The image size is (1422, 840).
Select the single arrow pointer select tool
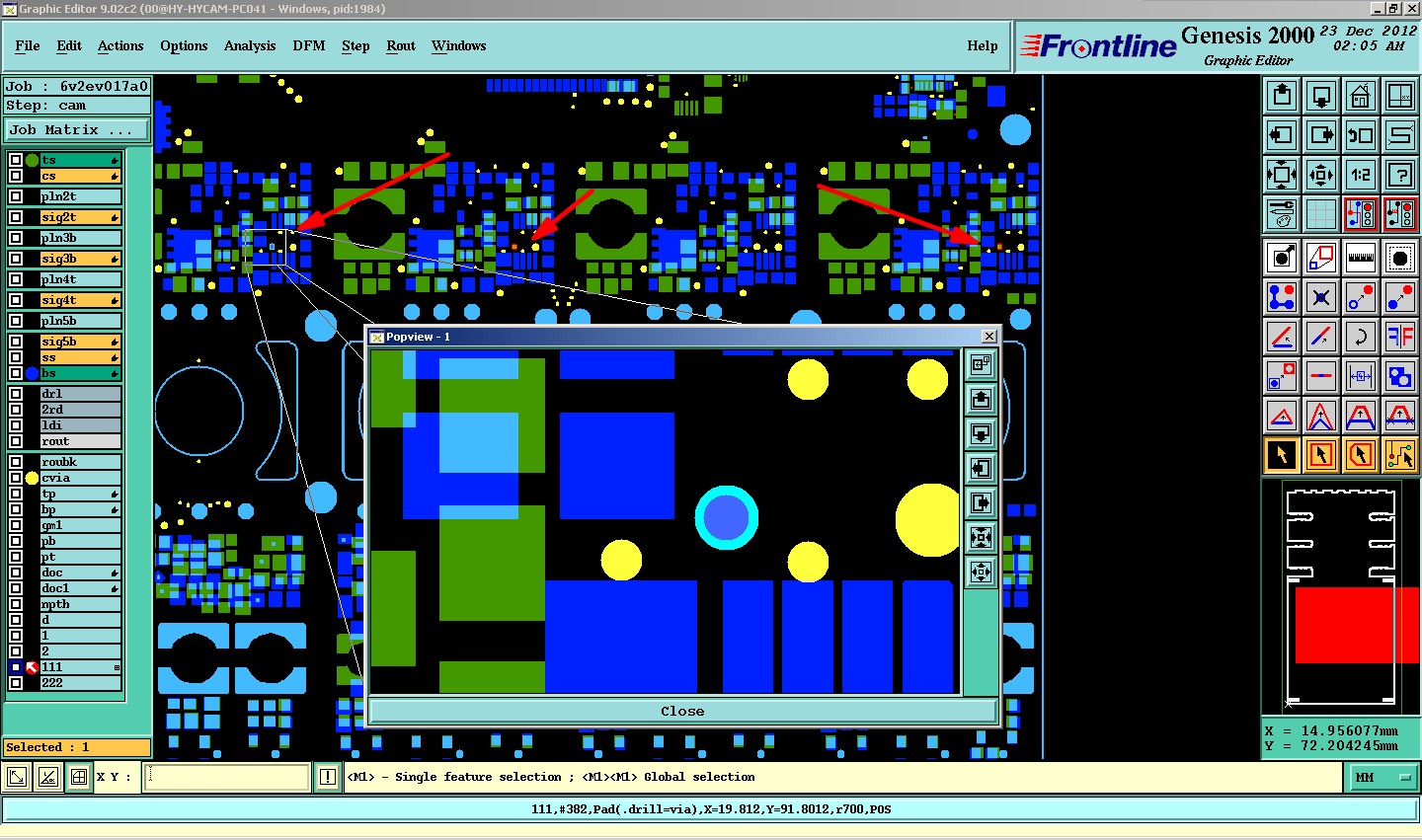click(1282, 455)
